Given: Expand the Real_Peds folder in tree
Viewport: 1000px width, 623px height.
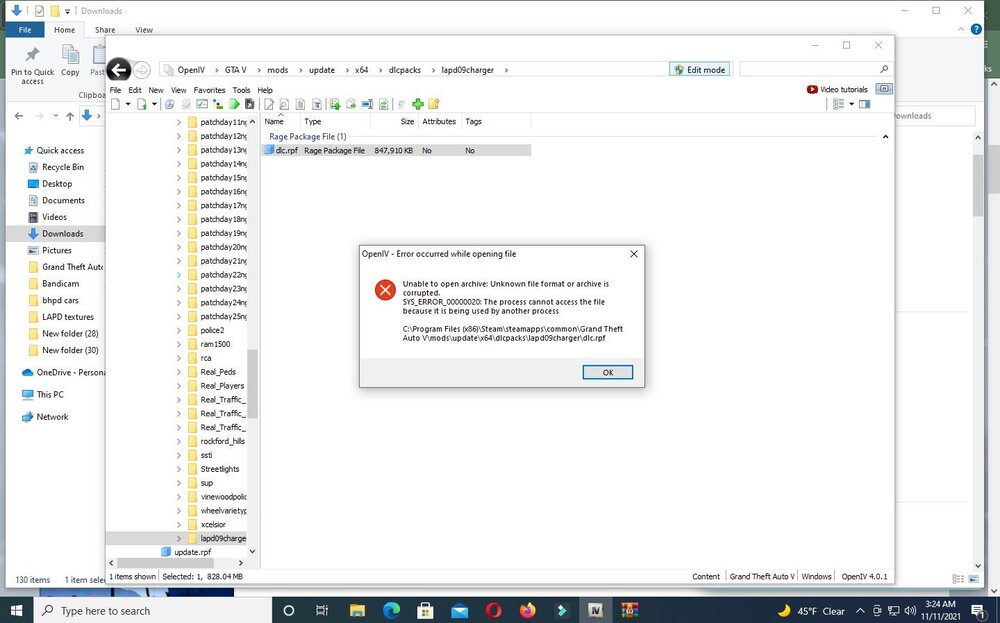Looking at the screenshot, I should (179, 372).
